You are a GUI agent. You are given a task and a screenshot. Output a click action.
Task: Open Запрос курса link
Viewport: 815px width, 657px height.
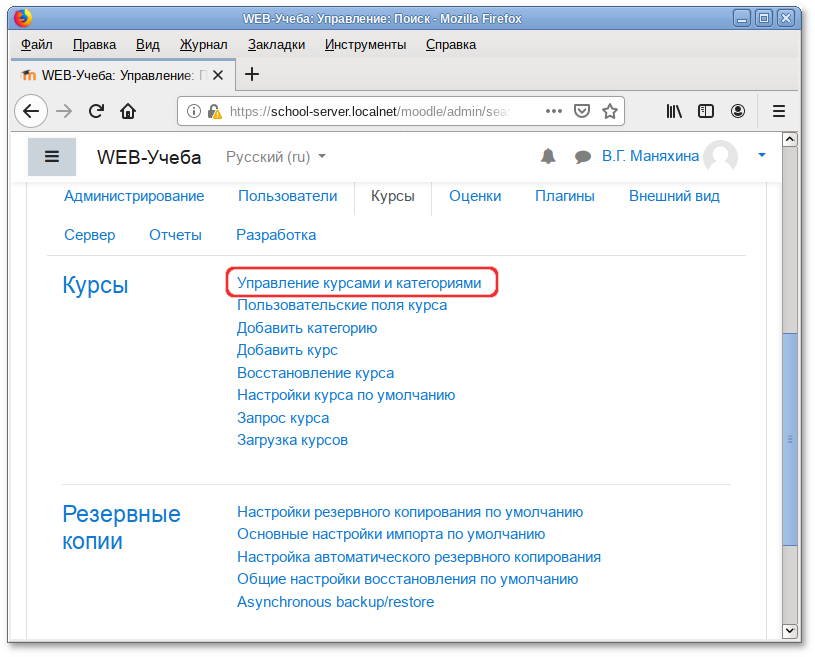click(x=283, y=418)
